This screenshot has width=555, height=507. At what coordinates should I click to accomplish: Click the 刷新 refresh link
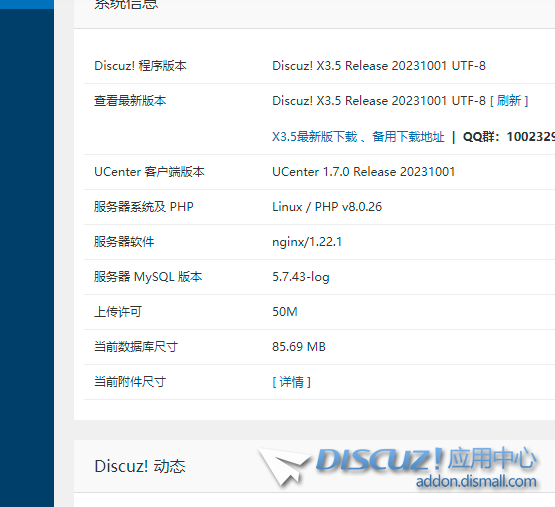(509, 101)
